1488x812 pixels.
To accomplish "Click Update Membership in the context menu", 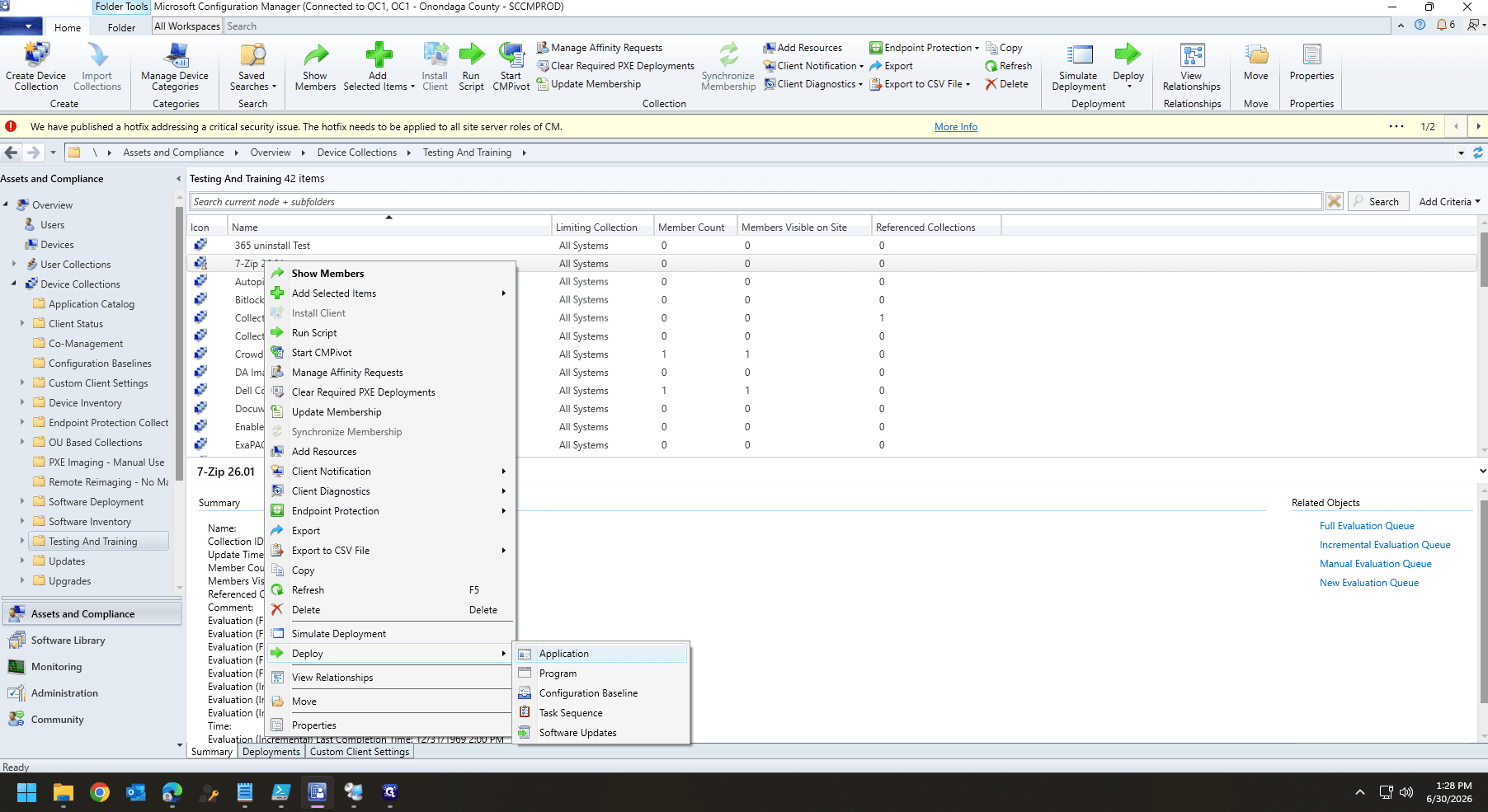I will click(x=390, y=412).
